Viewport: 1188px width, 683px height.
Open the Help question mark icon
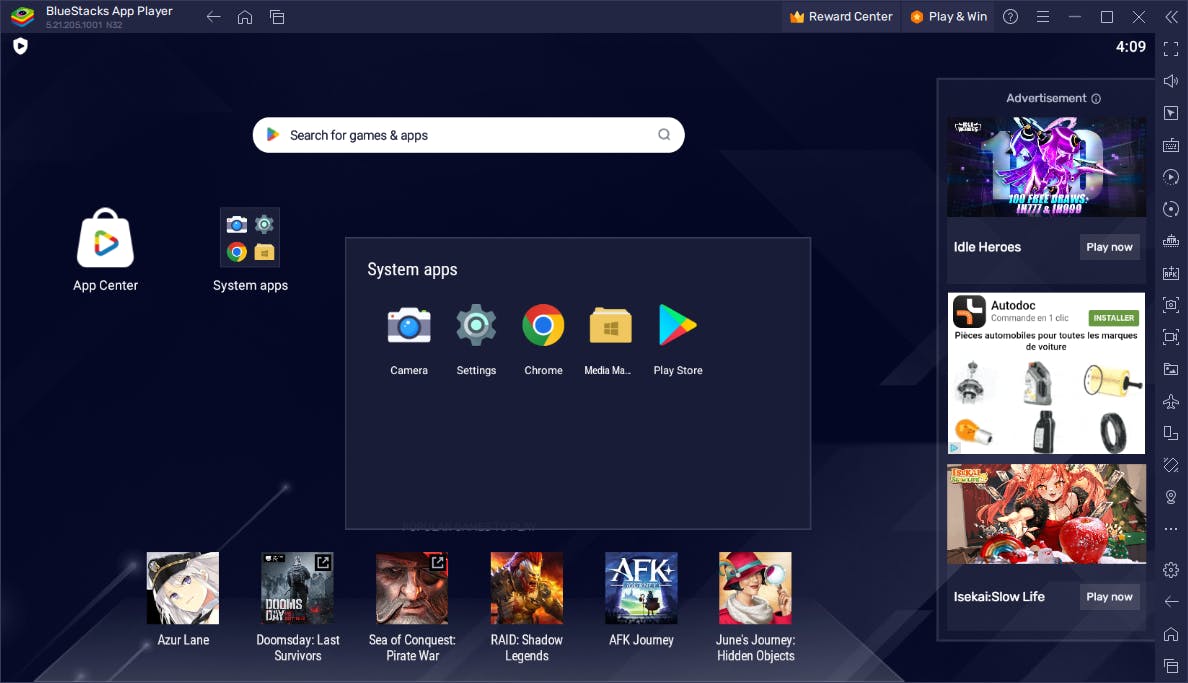pyautogui.click(x=1010, y=17)
